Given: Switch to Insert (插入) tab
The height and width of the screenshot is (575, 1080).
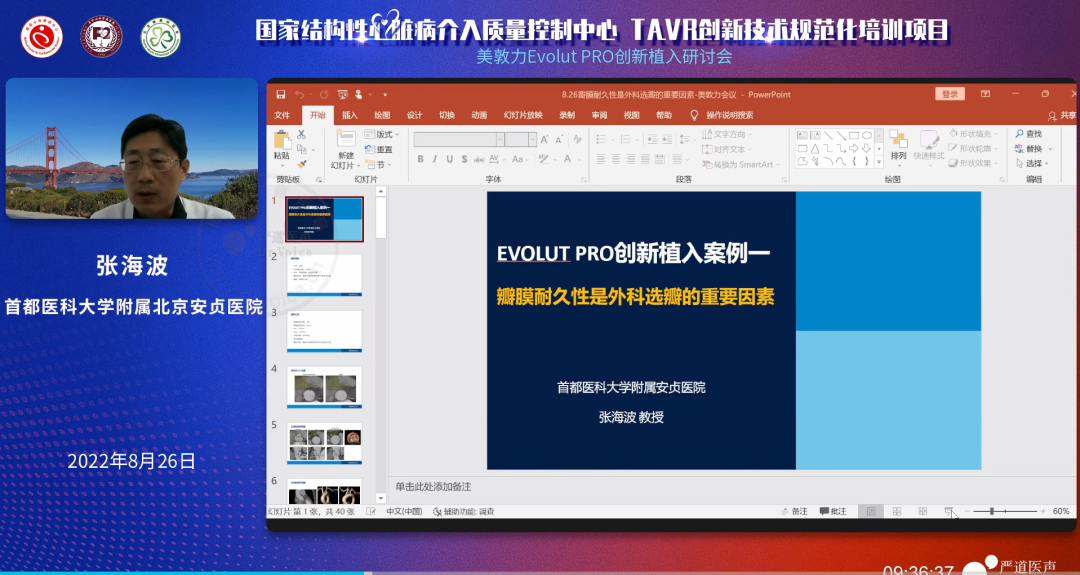Looking at the screenshot, I should (x=350, y=115).
